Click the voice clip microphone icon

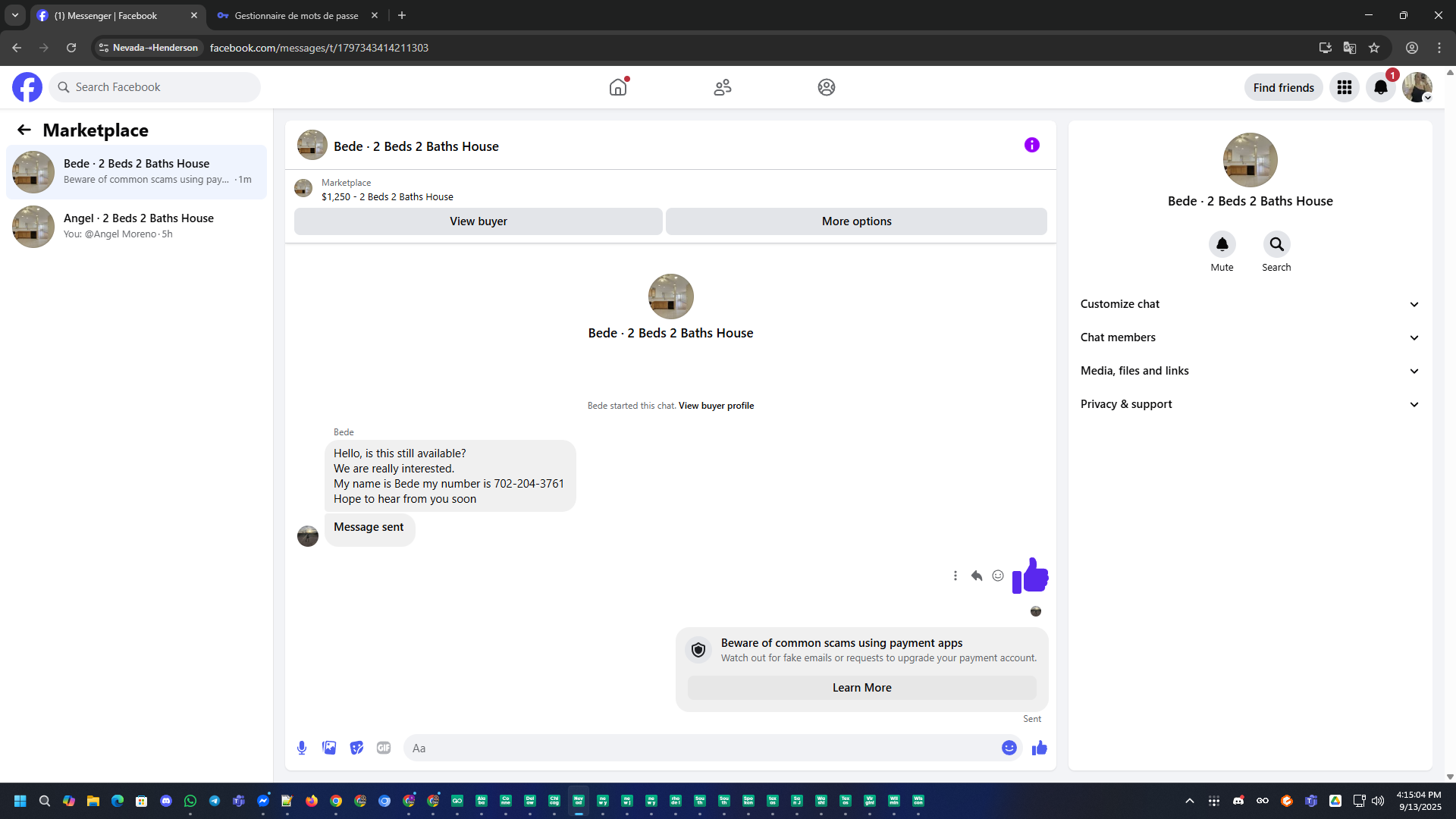pyautogui.click(x=302, y=748)
